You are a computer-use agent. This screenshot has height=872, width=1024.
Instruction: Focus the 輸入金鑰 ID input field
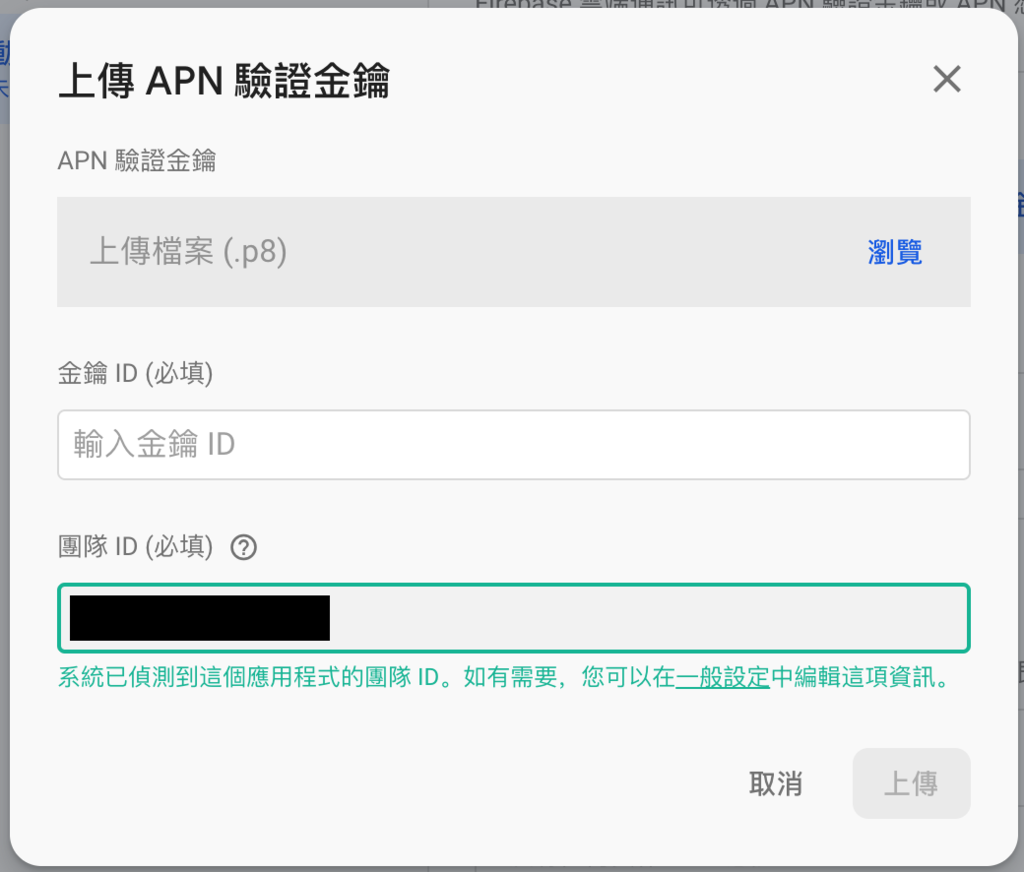(513, 445)
